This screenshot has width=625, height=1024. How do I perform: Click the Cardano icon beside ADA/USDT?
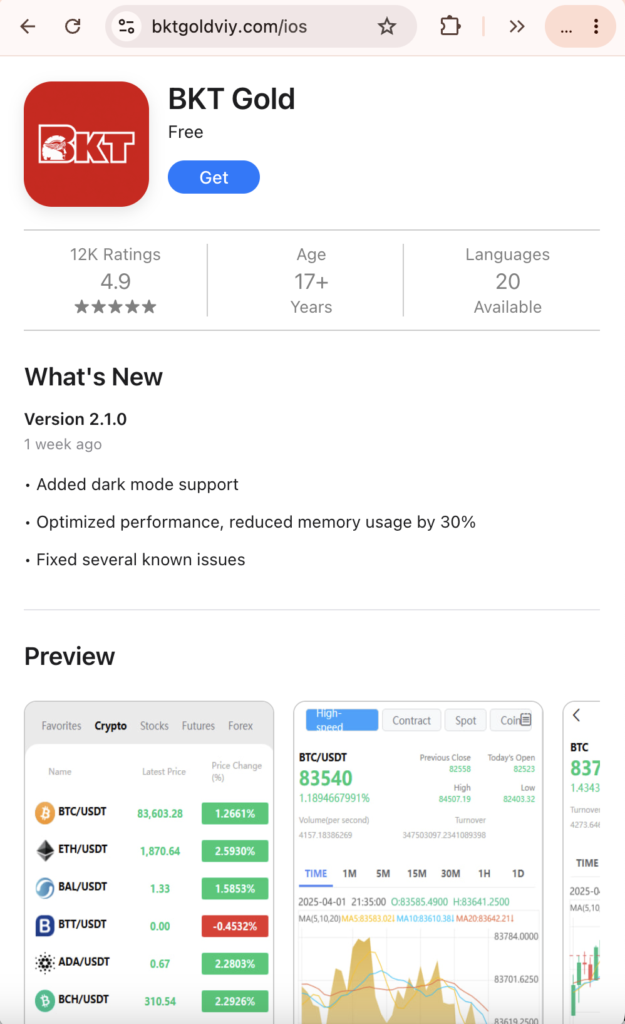(x=44, y=963)
